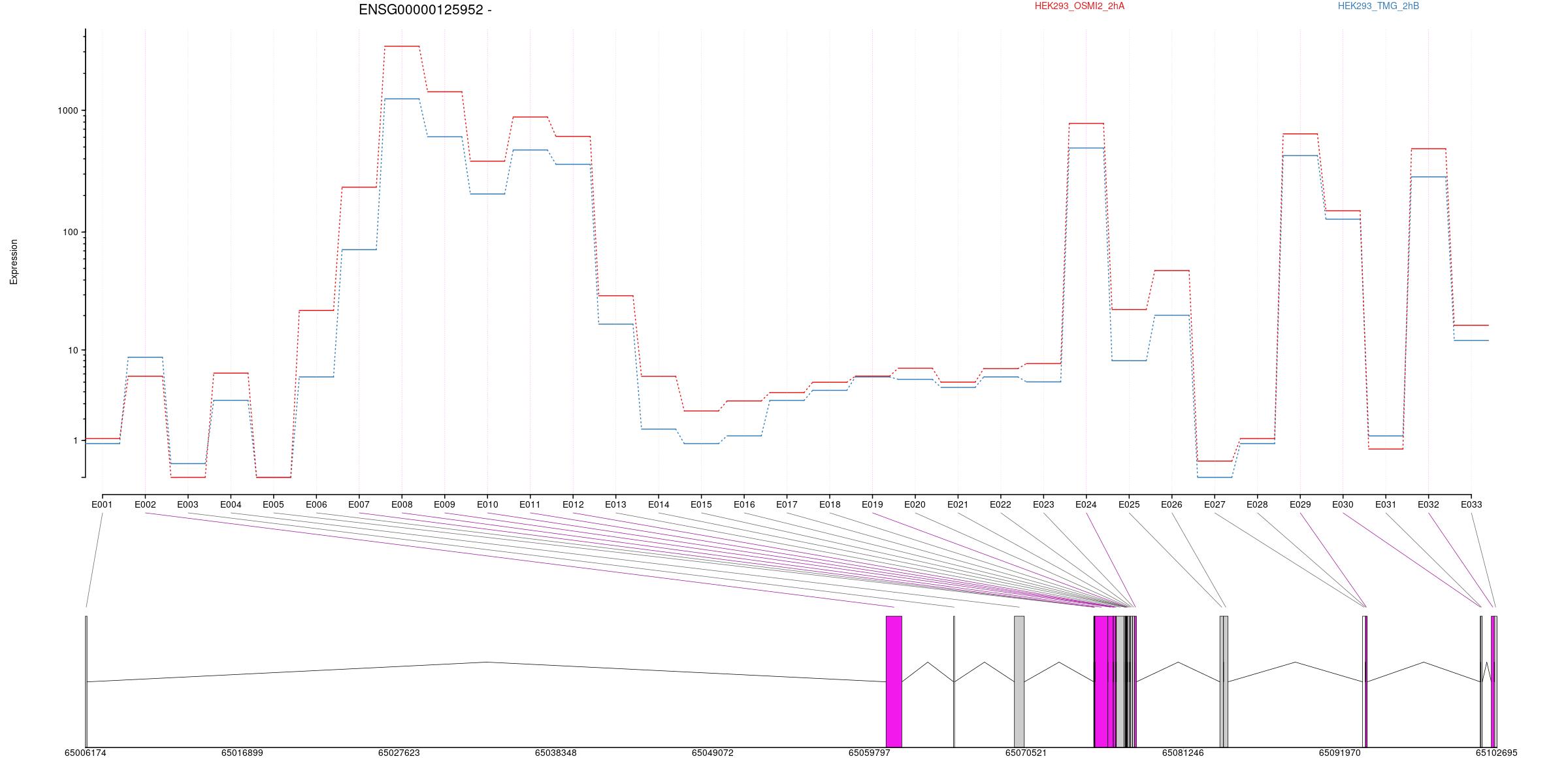Click exon bin label E024
This screenshot has width=1568, height=784.
point(1086,504)
